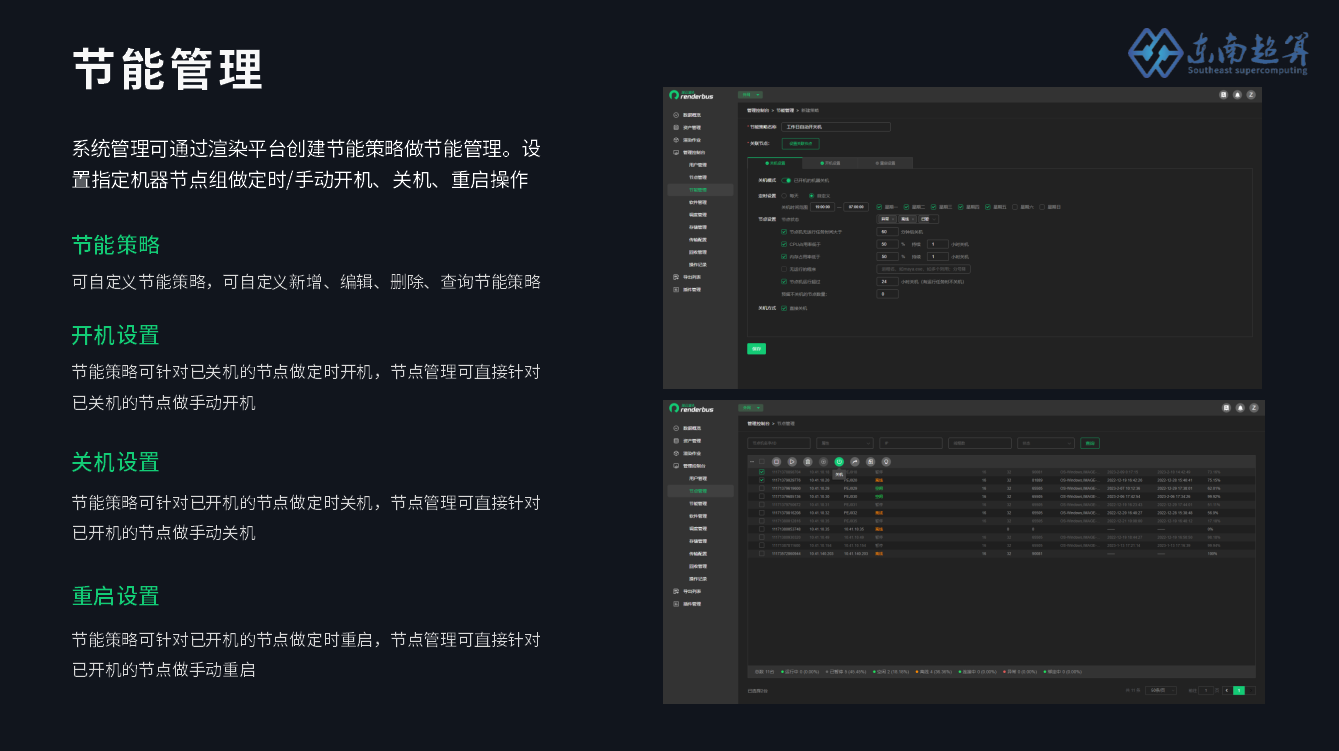The width and height of the screenshot is (1339, 751).
Task: Click the copy icon in node list toolbar
Action: pyautogui.click(x=870, y=461)
